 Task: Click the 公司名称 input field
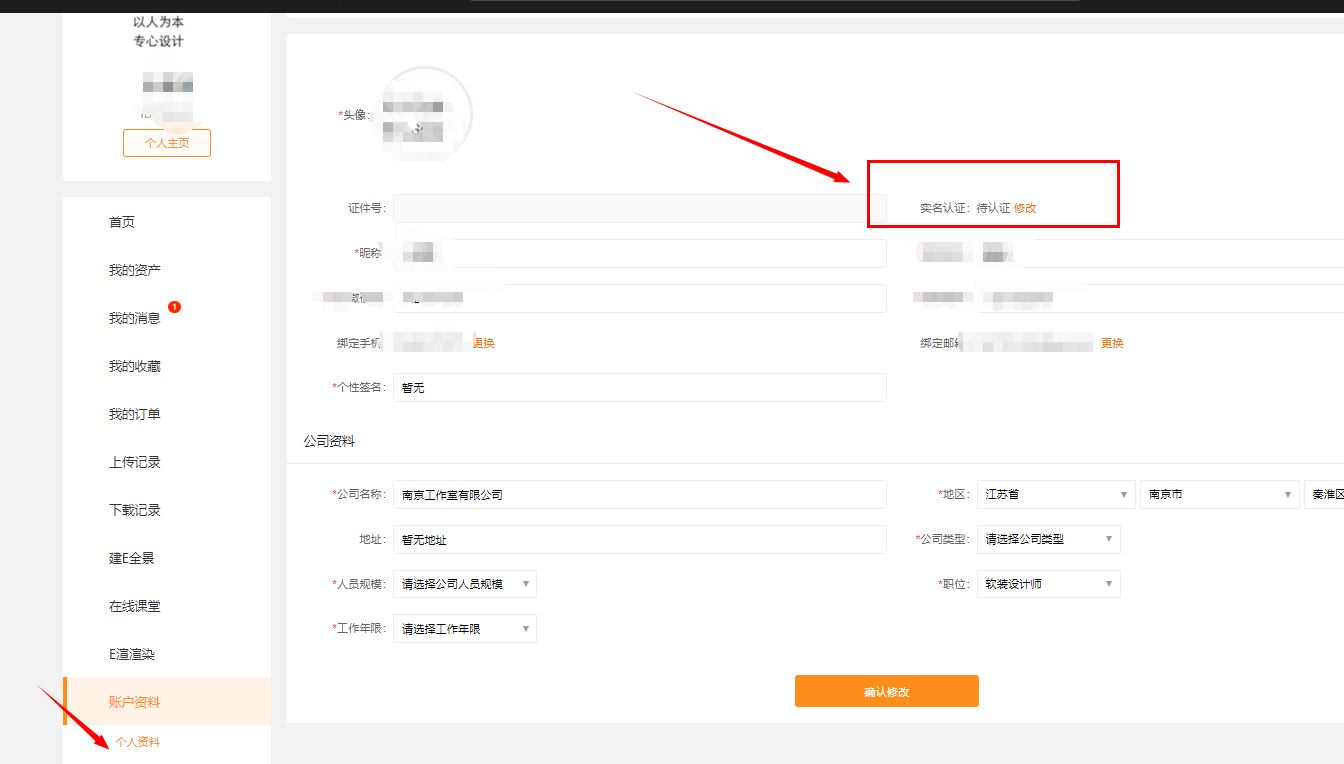click(x=639, y=494)
